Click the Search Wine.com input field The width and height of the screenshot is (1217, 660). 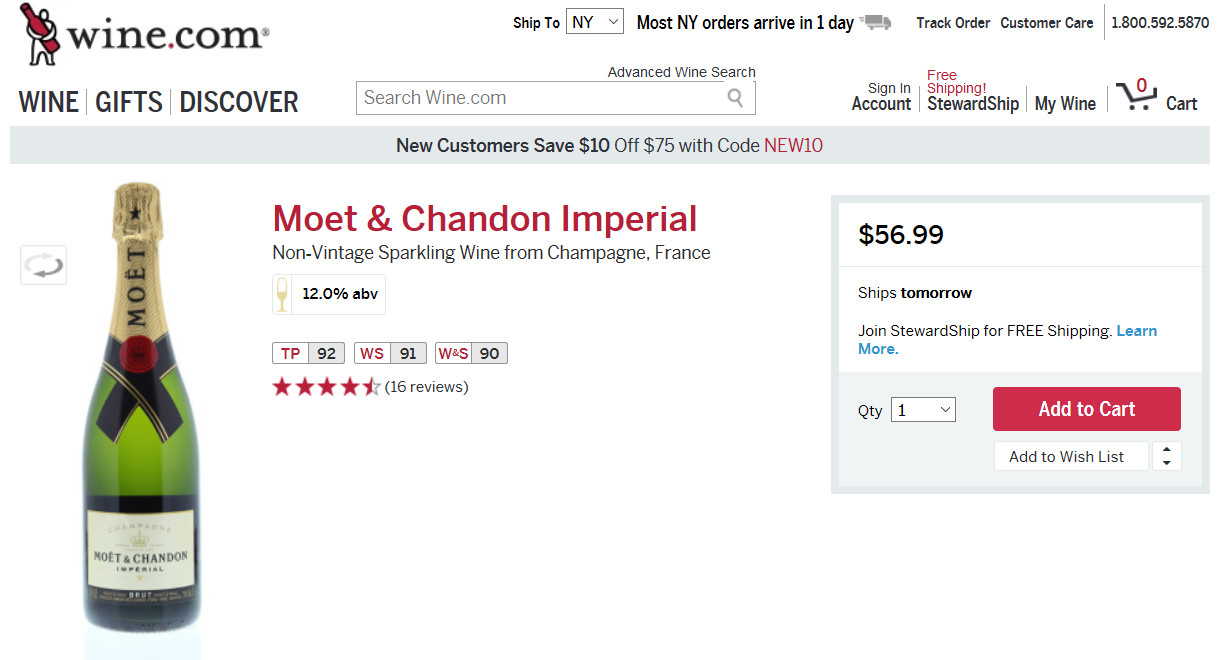click(x=540, y=98)
